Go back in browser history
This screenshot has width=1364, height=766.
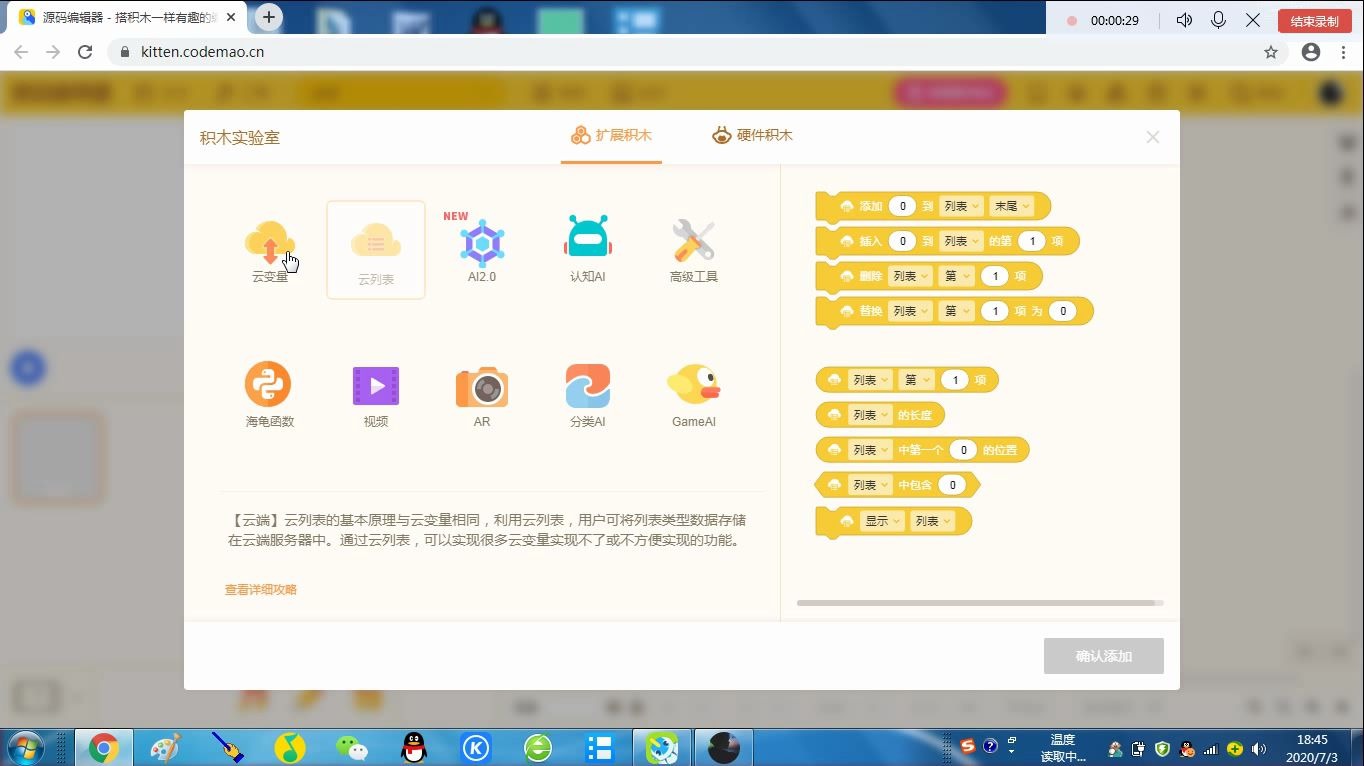pyautogui.click(x=21, y=52)
